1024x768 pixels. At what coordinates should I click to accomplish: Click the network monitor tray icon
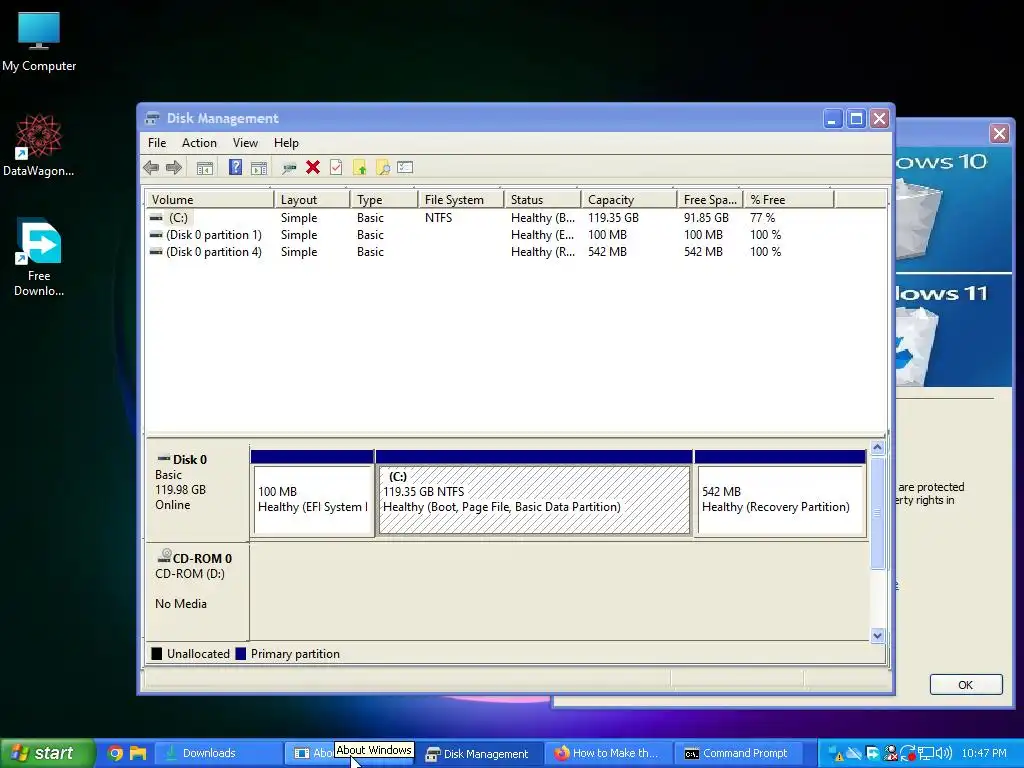tap(925, 753)
